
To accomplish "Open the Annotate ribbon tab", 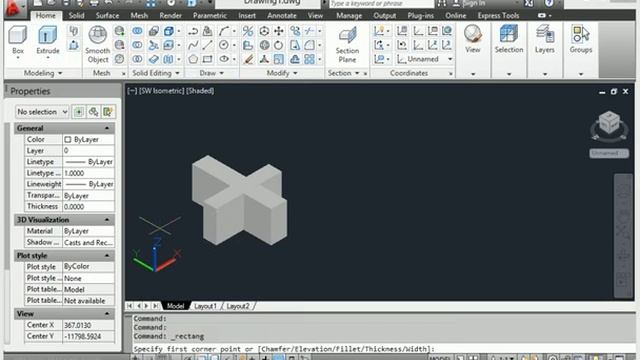I will coord(282,16).
